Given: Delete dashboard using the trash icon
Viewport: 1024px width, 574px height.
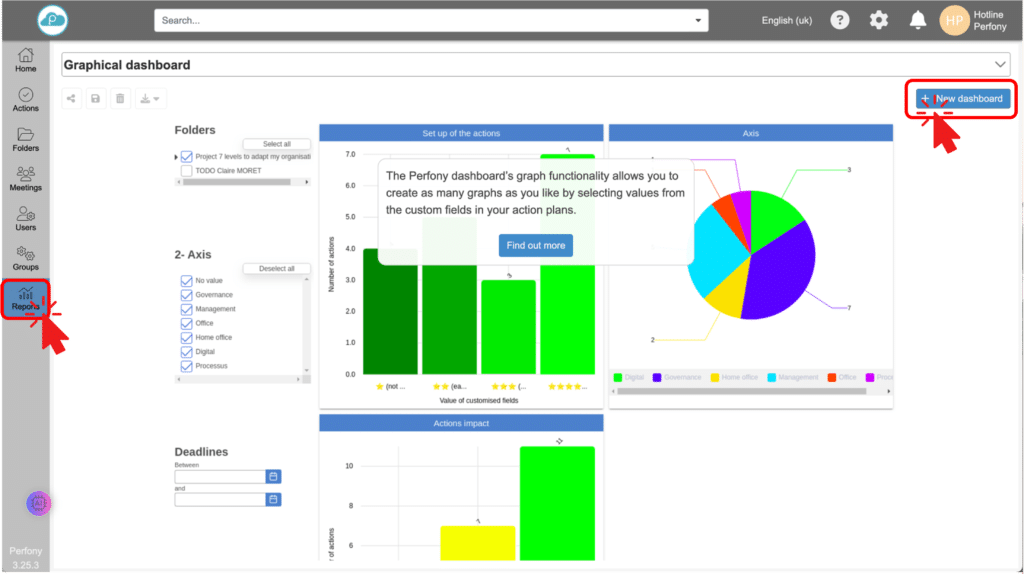Looking at the screenshot, I should coord(120,98).
